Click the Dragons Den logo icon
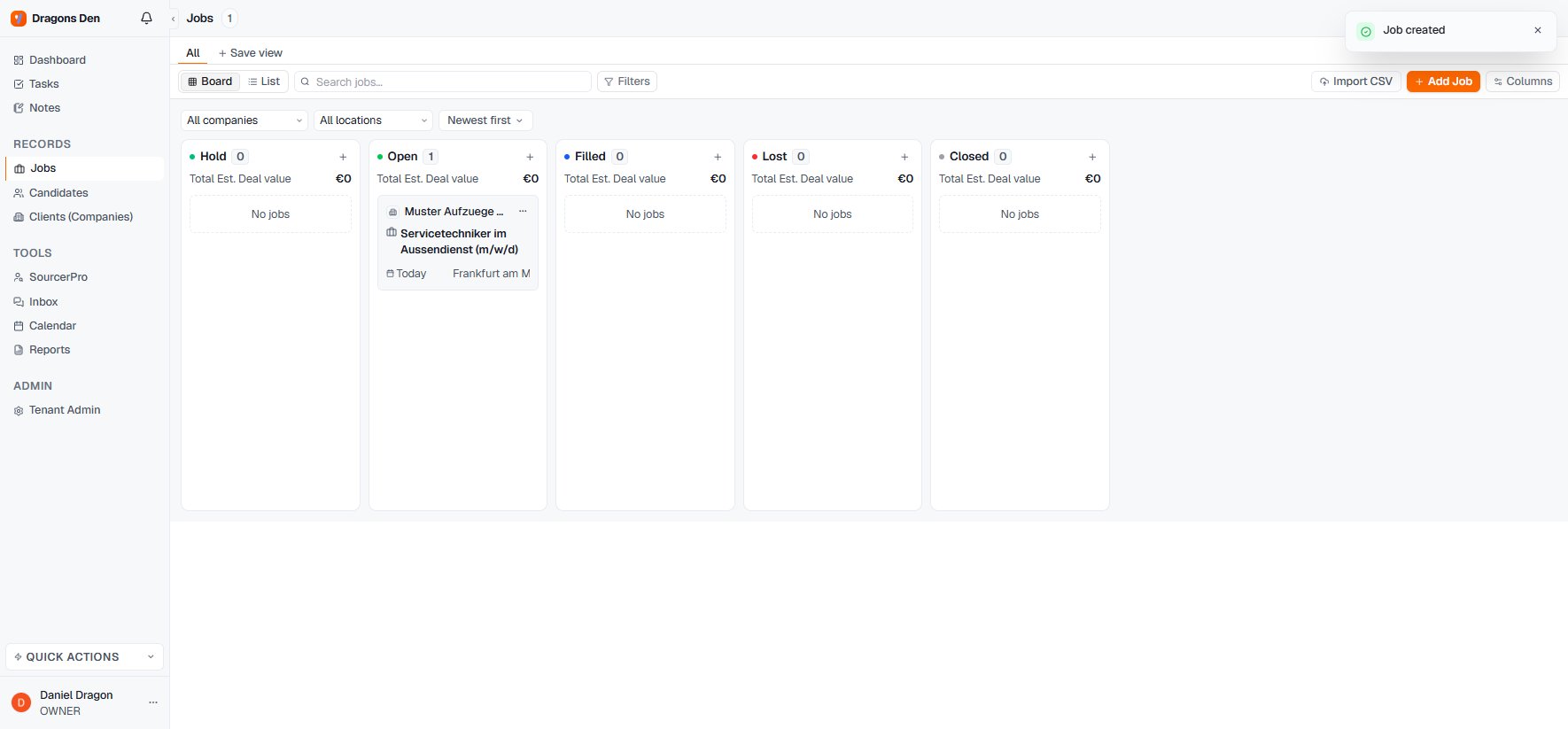 [x=19, y=19]
